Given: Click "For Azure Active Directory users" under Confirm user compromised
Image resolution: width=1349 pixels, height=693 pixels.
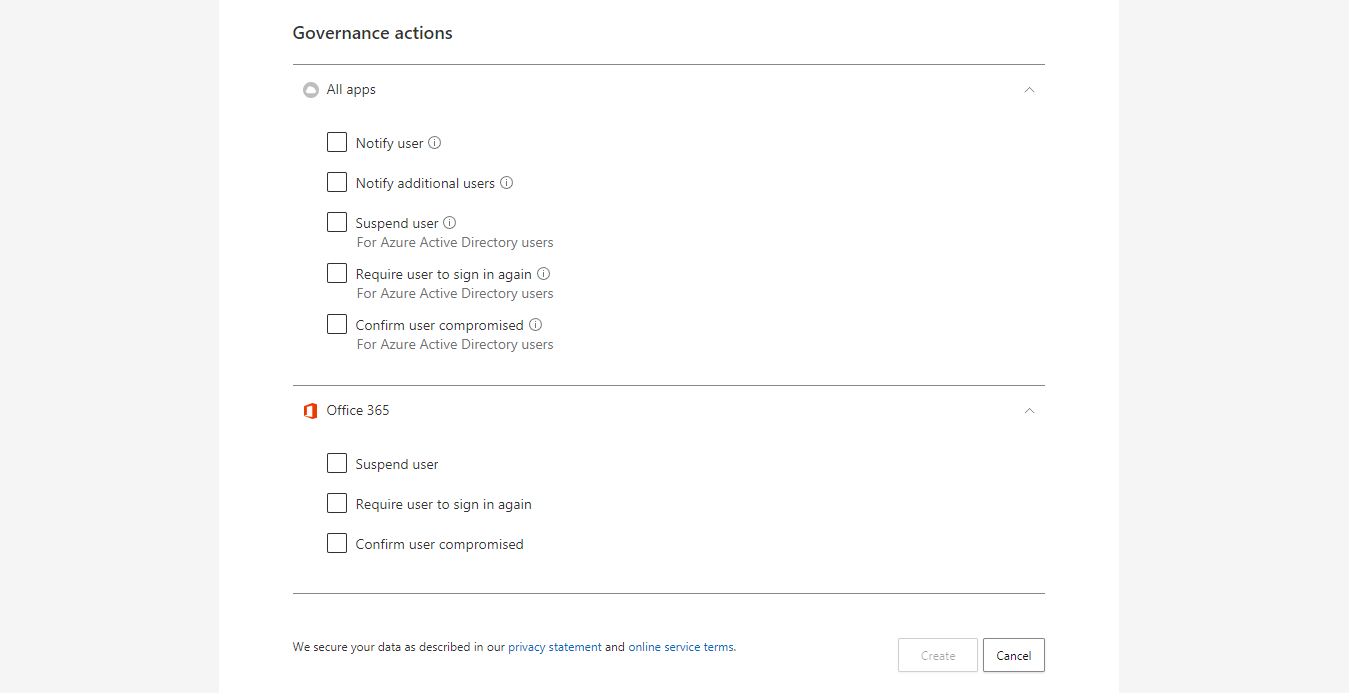Looking at the screenshot, I should 455,345.
